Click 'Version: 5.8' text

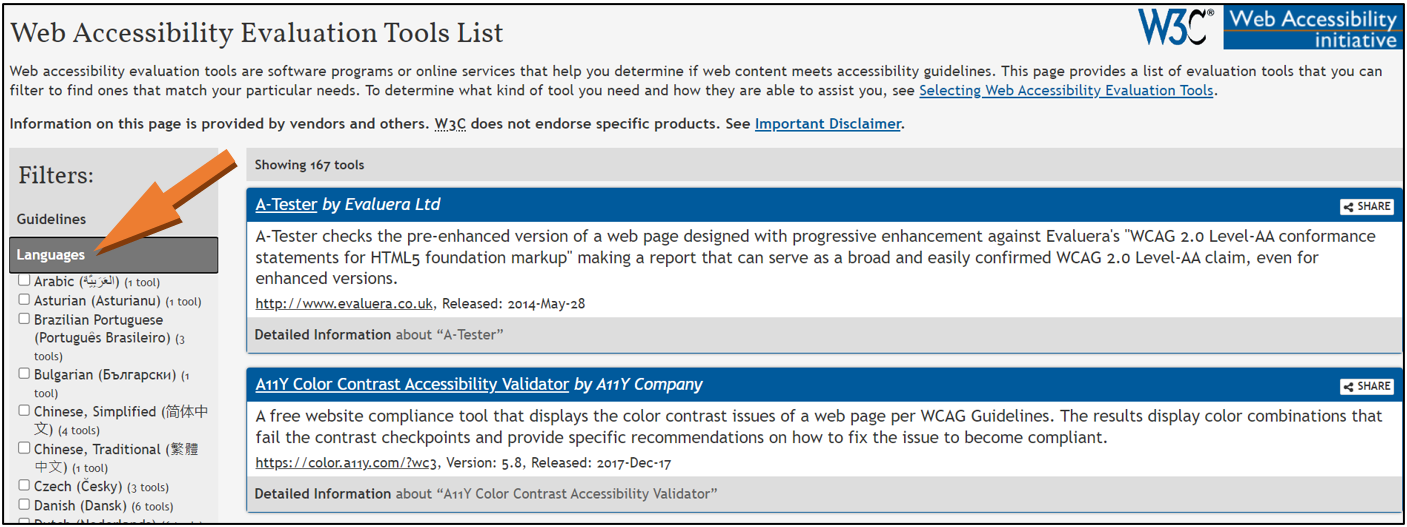485,463
